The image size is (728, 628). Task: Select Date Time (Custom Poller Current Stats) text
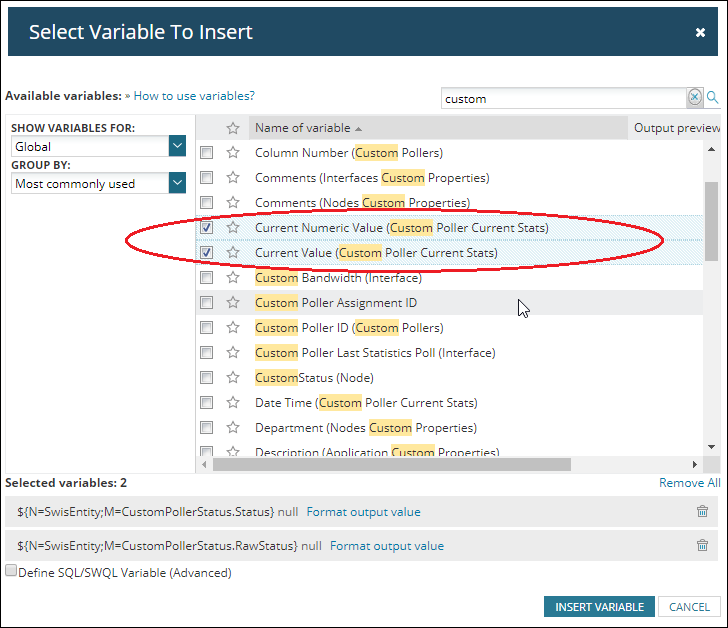click(x=366, y=402)
